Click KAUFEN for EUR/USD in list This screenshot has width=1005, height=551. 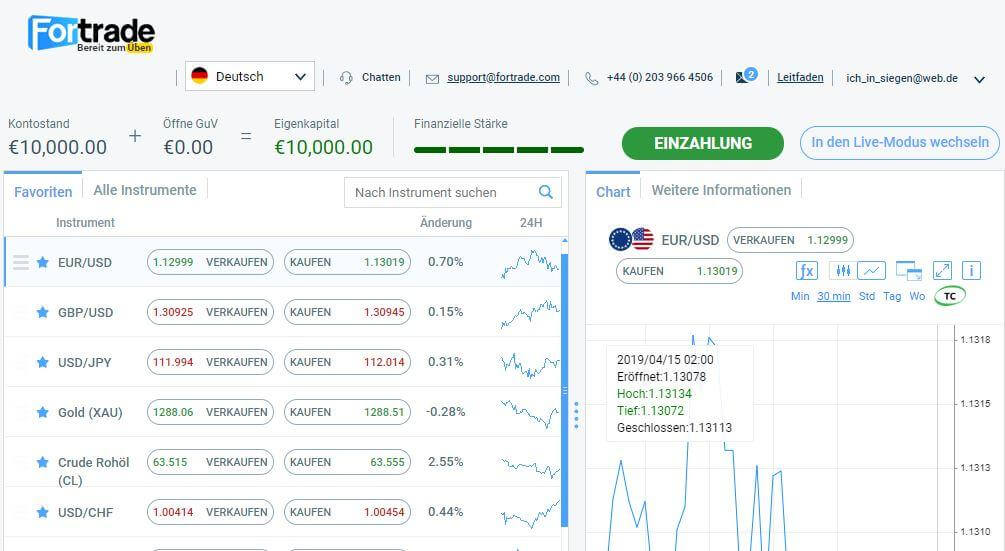[347, 262]
